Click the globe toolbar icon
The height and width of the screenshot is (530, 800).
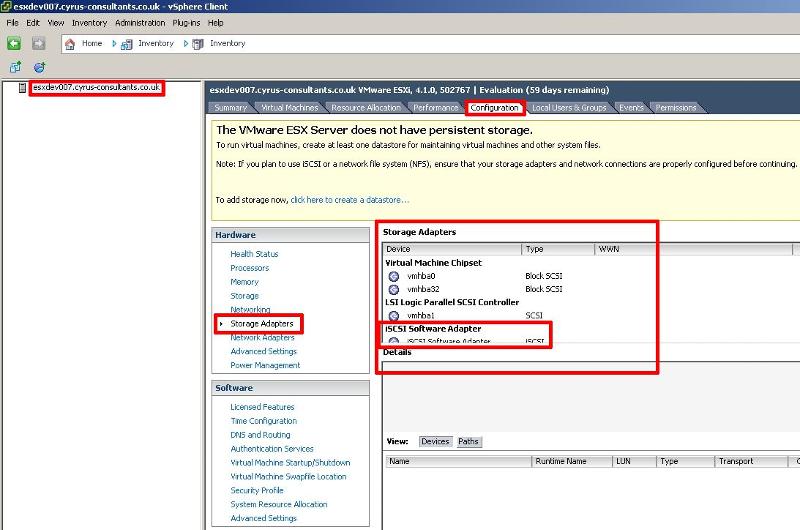click(39, 67)
